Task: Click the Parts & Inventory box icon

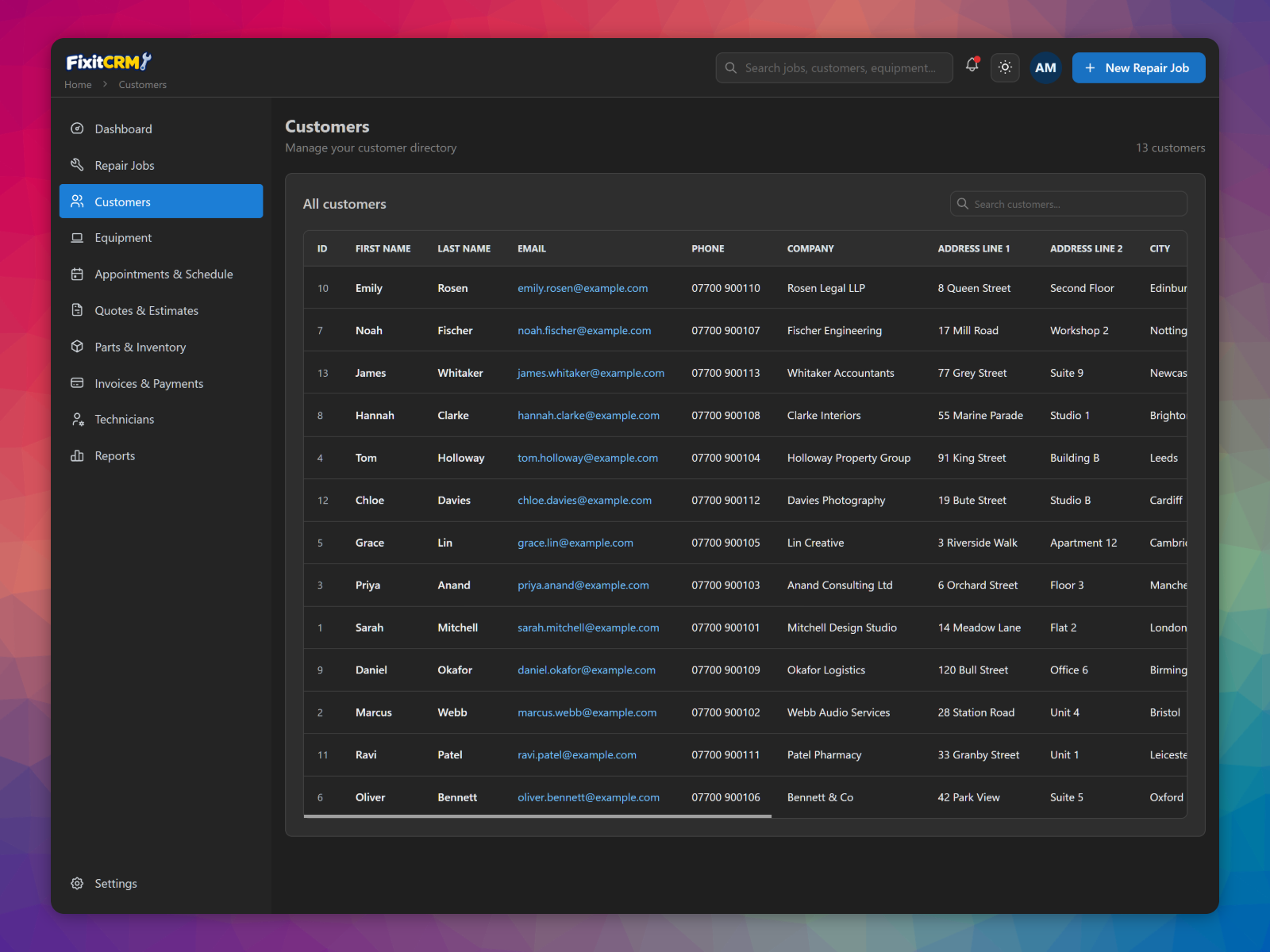Action: (x=77, y=347)
